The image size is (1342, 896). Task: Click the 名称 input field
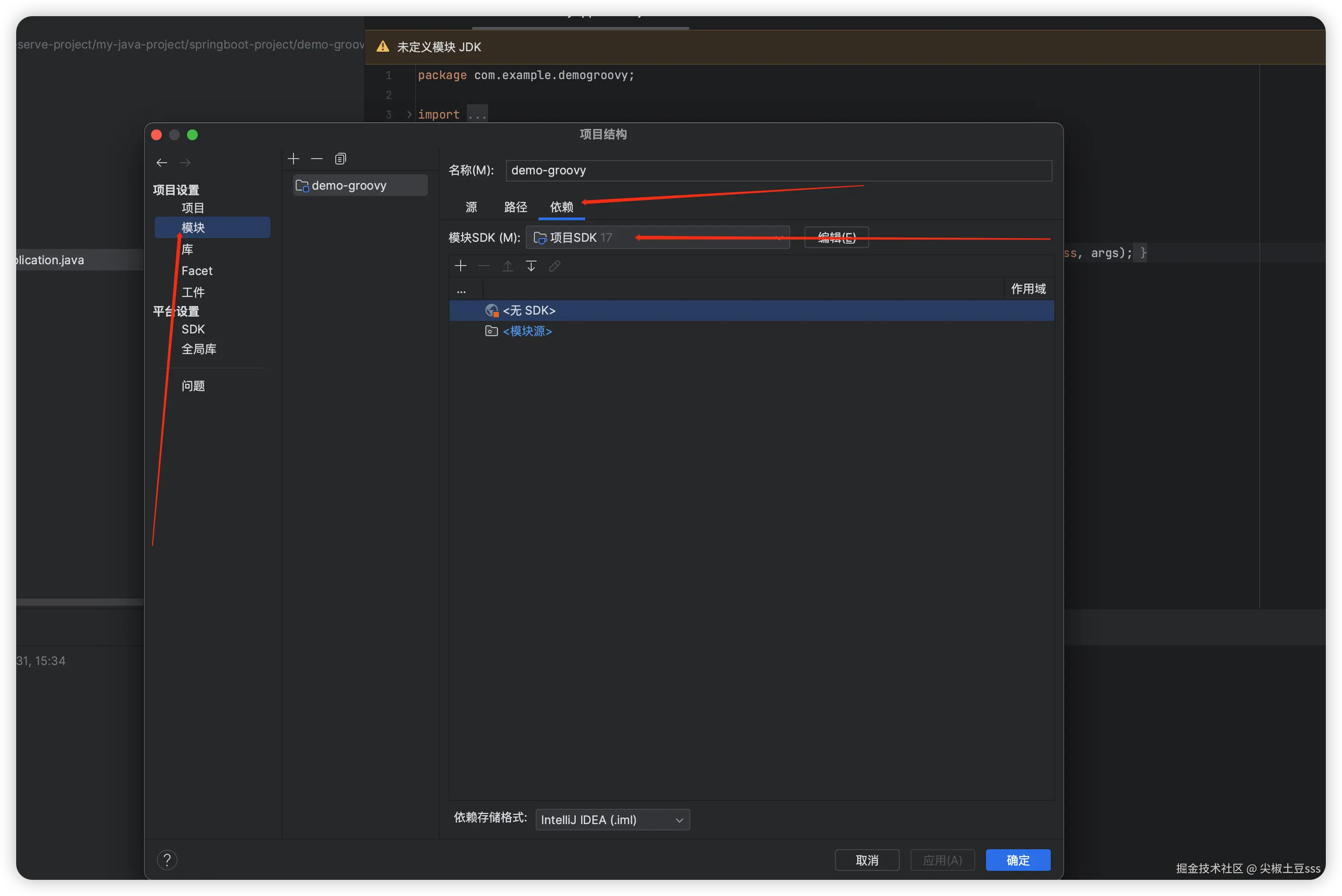[778, 171]
